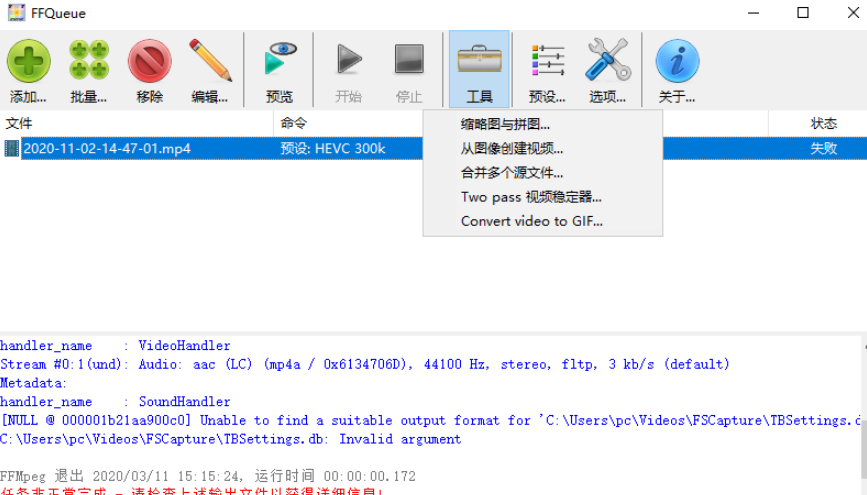
Task: Click the Stream #0:1 Audio aac log line
Action: (x=364, y=364)
